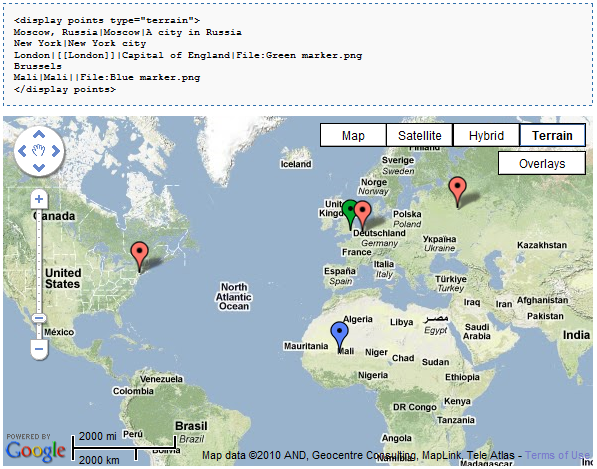Open the Overlays menu
Image resolution: width=597 pixels, height=469 pixels.
(x=542, y=163)
